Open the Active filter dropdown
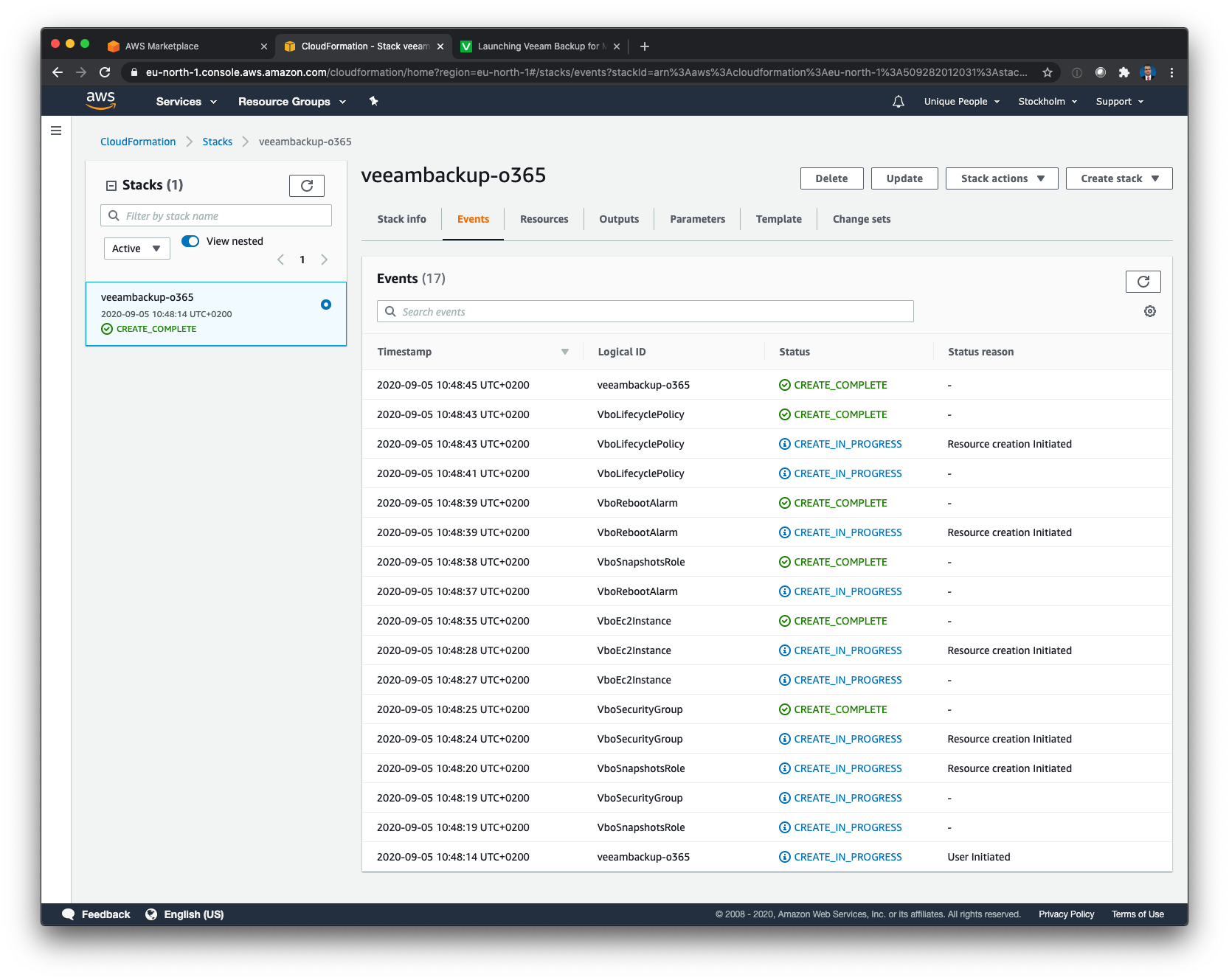Viewport: 1229px width, 980px height. [136, 249]
